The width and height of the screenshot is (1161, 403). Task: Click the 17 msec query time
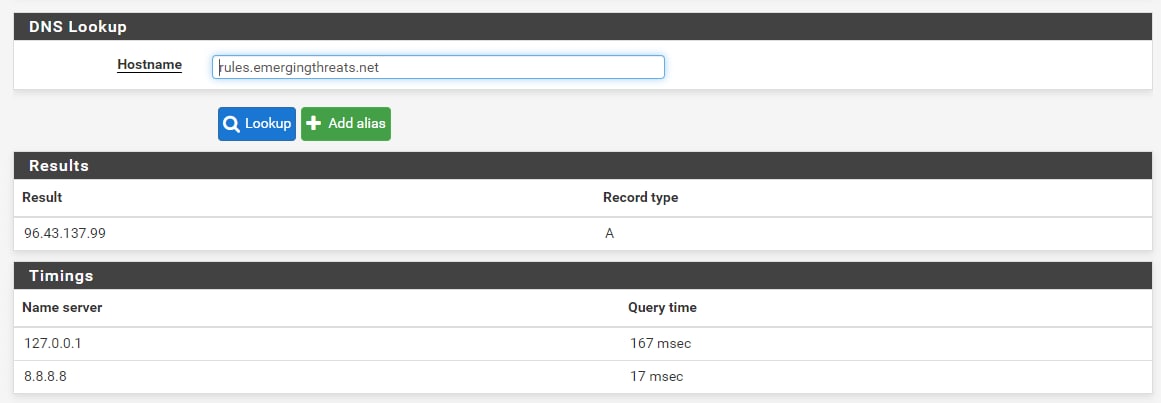[656, 377]
